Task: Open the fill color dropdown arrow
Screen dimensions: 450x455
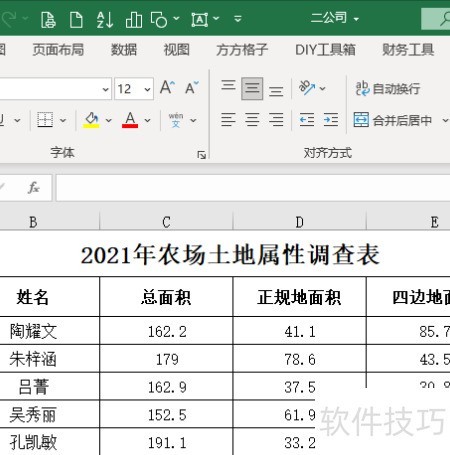Action: tap(109, 120)
